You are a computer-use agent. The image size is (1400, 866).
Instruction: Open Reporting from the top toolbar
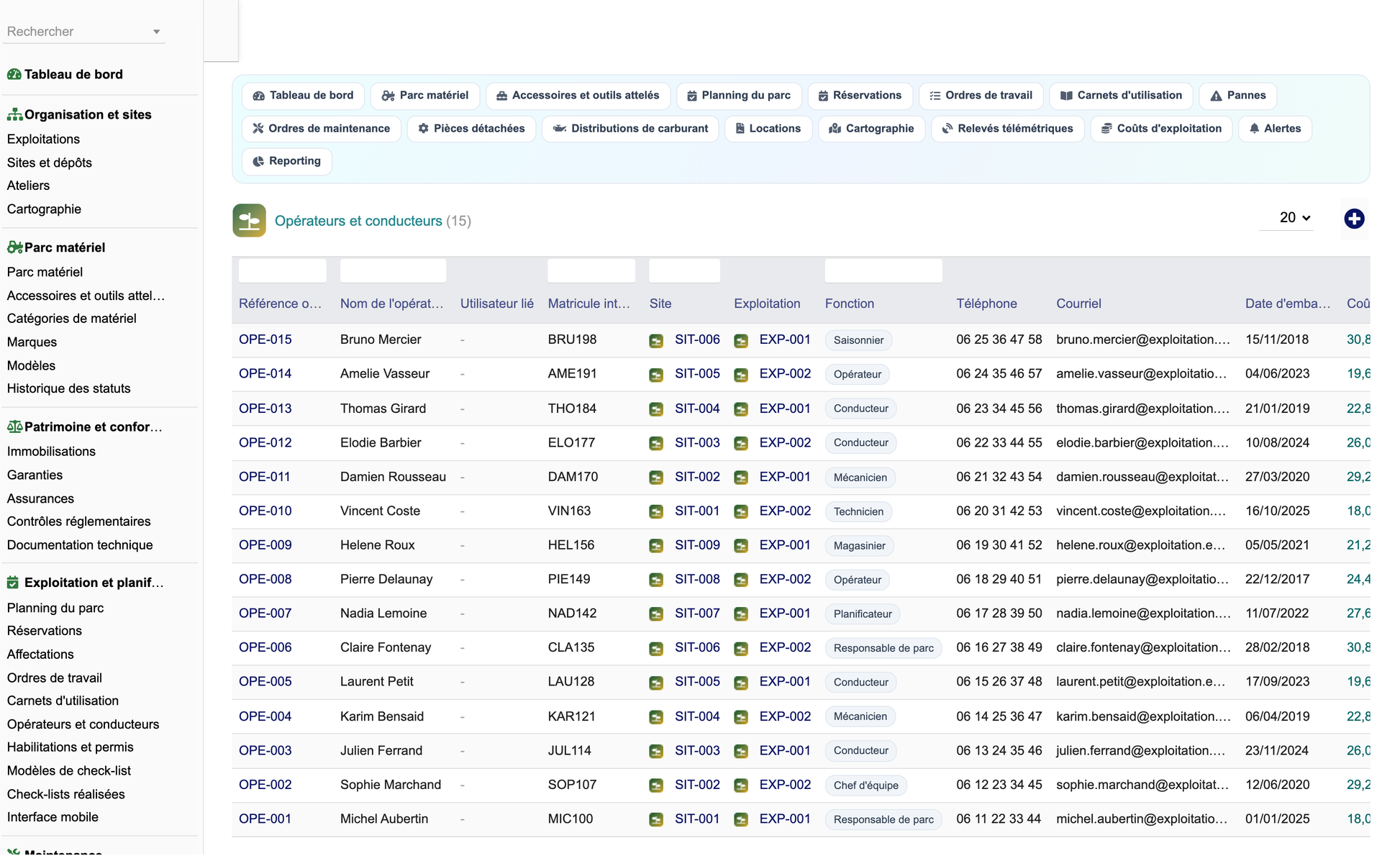(x=286, y=161)
